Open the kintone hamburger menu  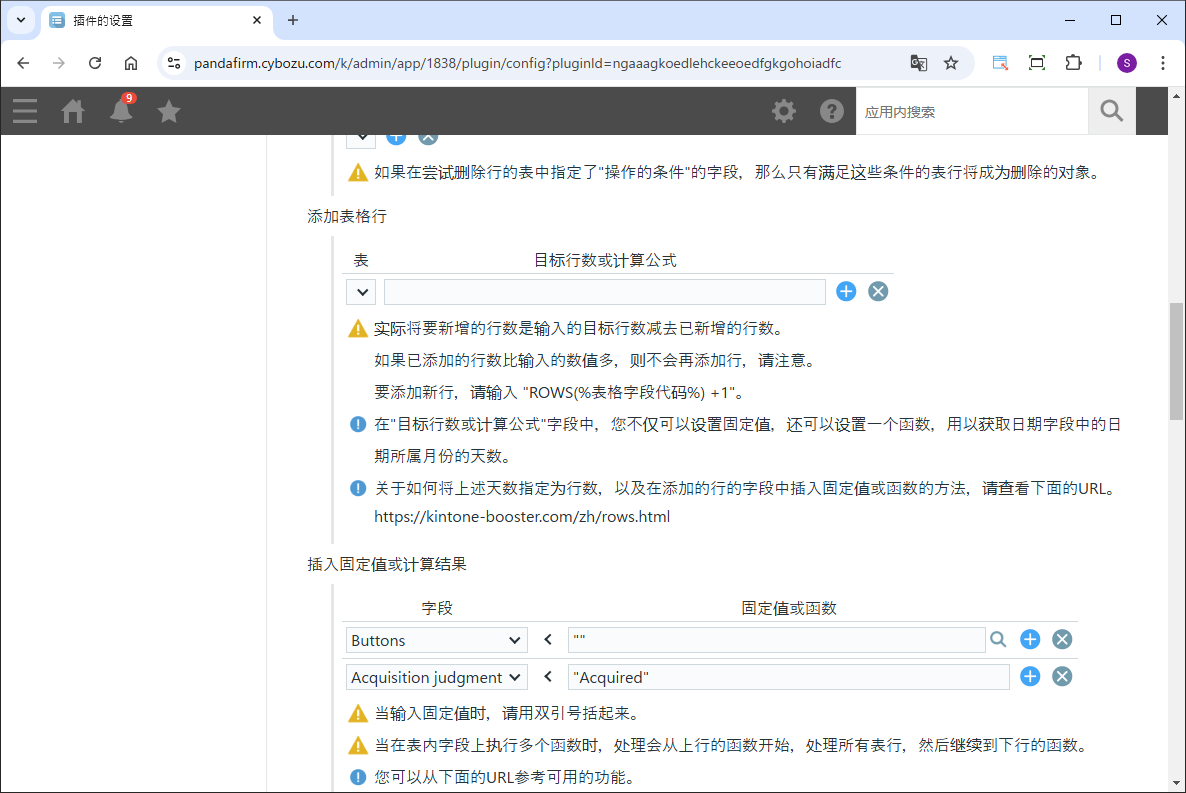tap(25, 111)
